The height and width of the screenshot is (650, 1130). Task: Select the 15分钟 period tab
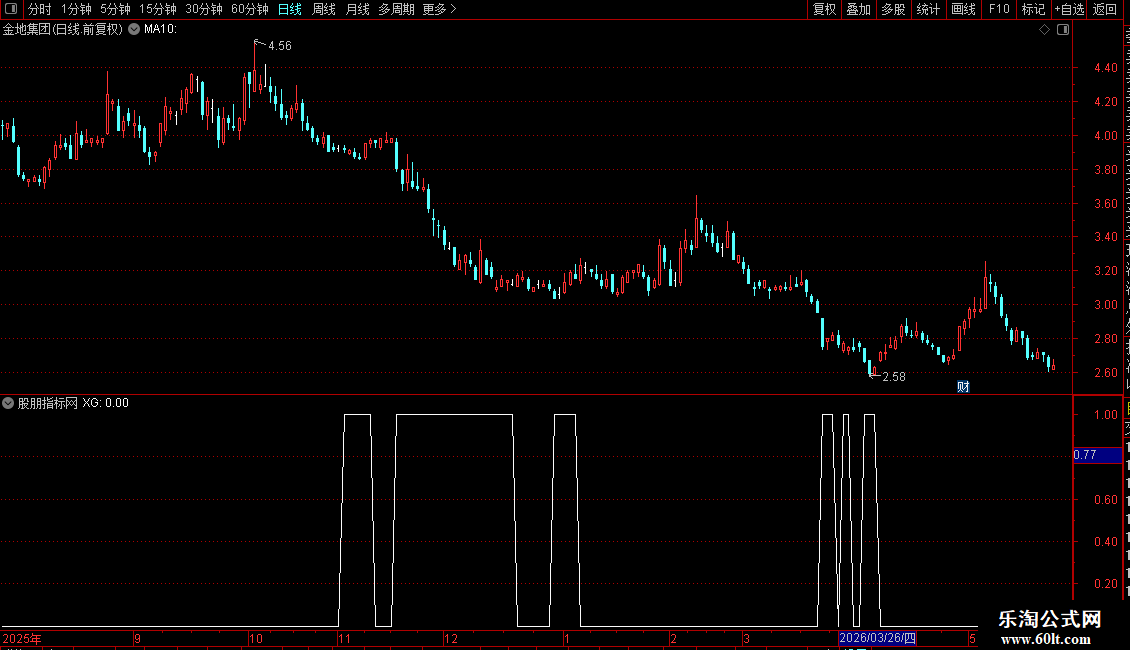coord(158,9)
